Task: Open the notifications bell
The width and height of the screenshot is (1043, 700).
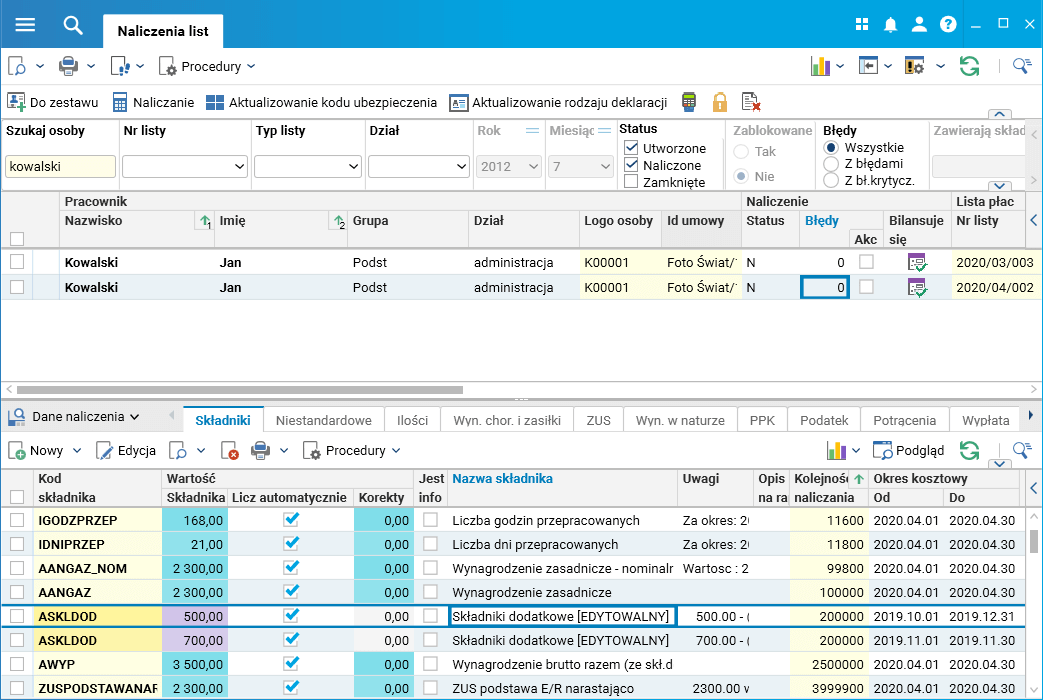Action: coord(890,25)
